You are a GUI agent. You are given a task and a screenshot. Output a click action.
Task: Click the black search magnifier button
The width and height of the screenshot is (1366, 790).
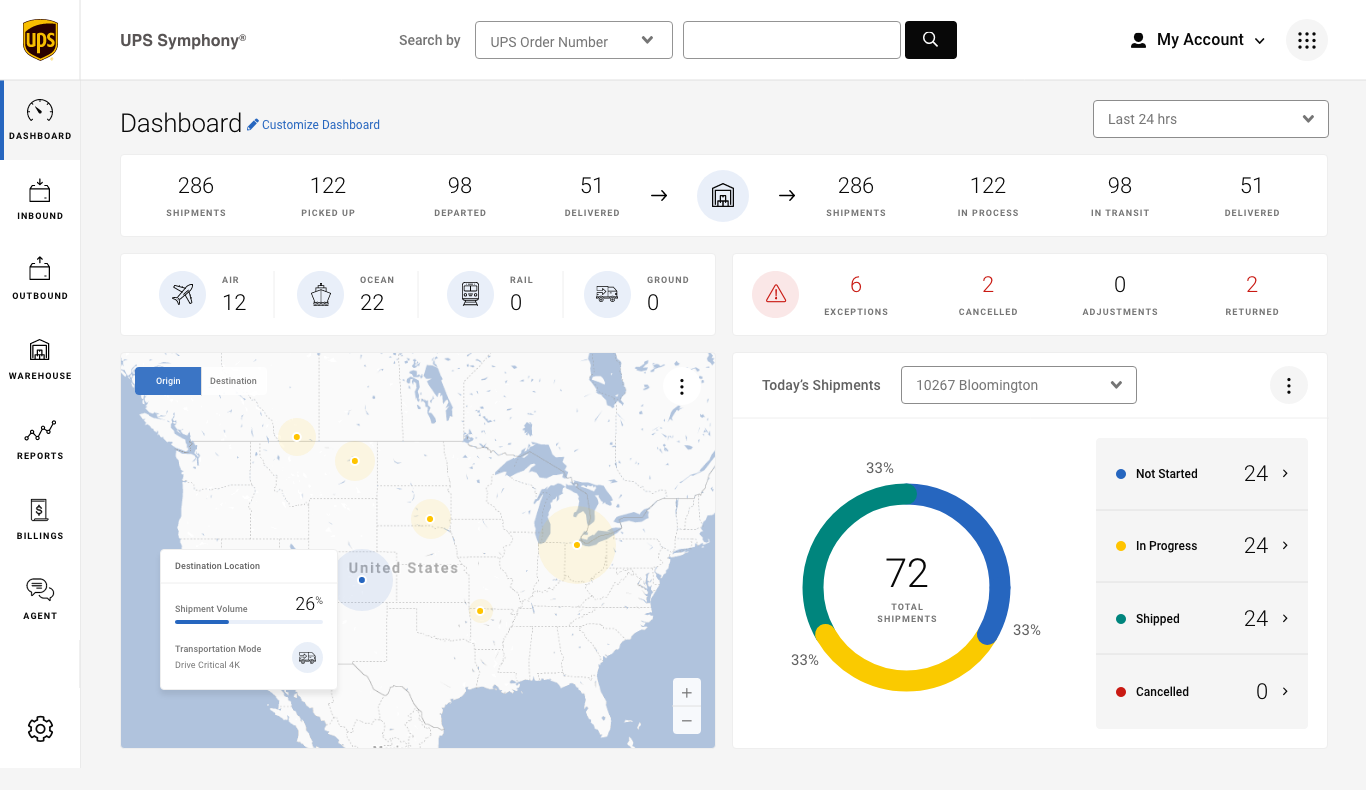930,40
